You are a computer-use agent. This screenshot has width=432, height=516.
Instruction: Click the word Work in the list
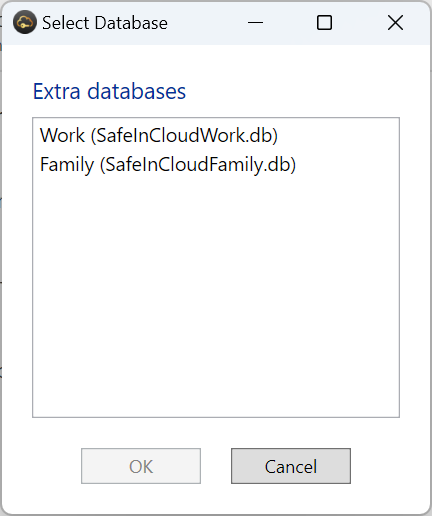coord(62,135)
